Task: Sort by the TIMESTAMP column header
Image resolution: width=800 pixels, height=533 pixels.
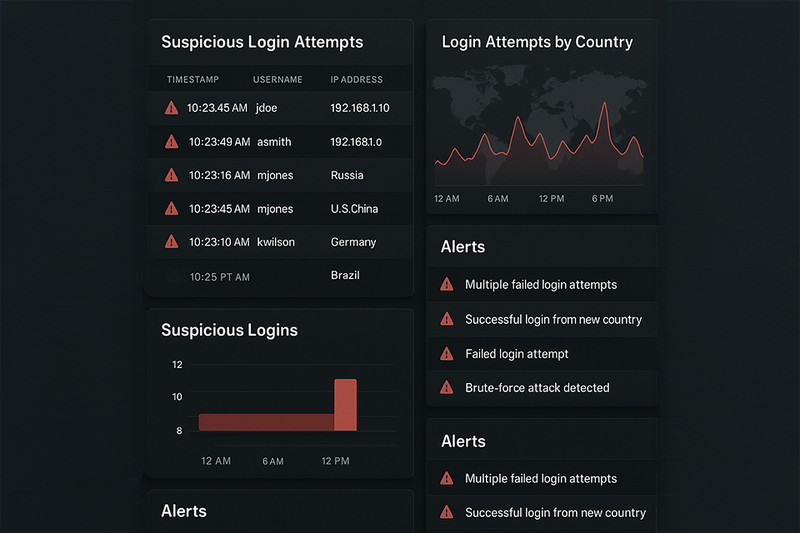Action: 193,79
